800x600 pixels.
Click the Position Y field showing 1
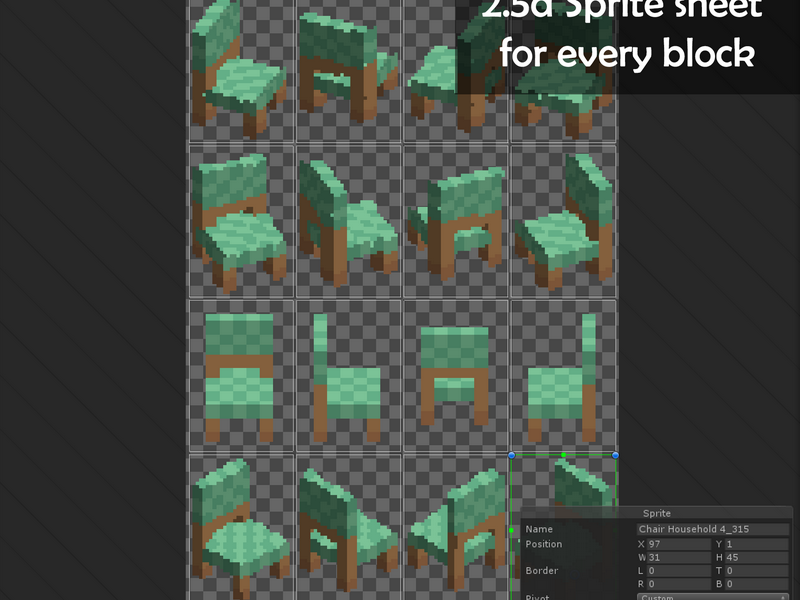[x=757, y=544]
